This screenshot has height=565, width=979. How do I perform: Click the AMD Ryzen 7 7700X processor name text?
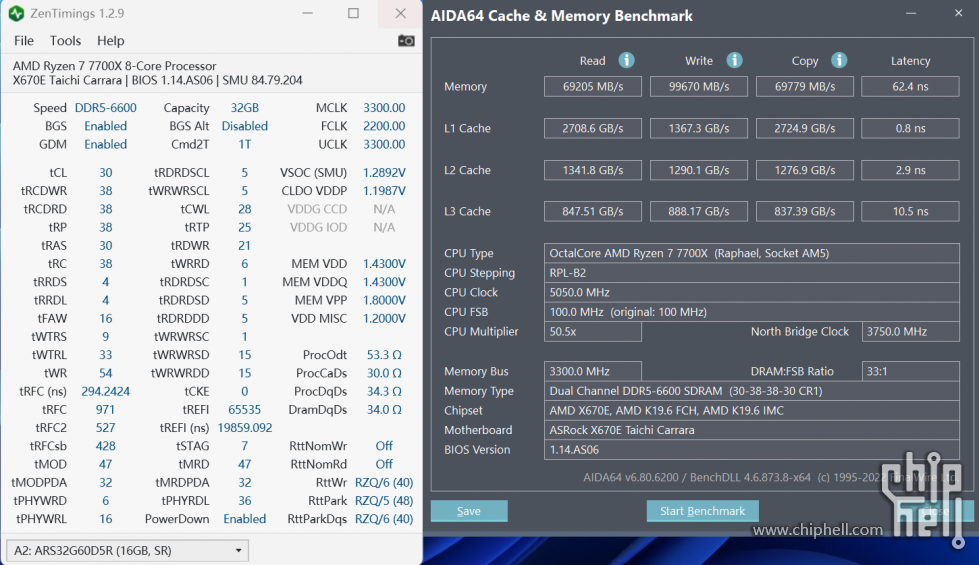114,66
